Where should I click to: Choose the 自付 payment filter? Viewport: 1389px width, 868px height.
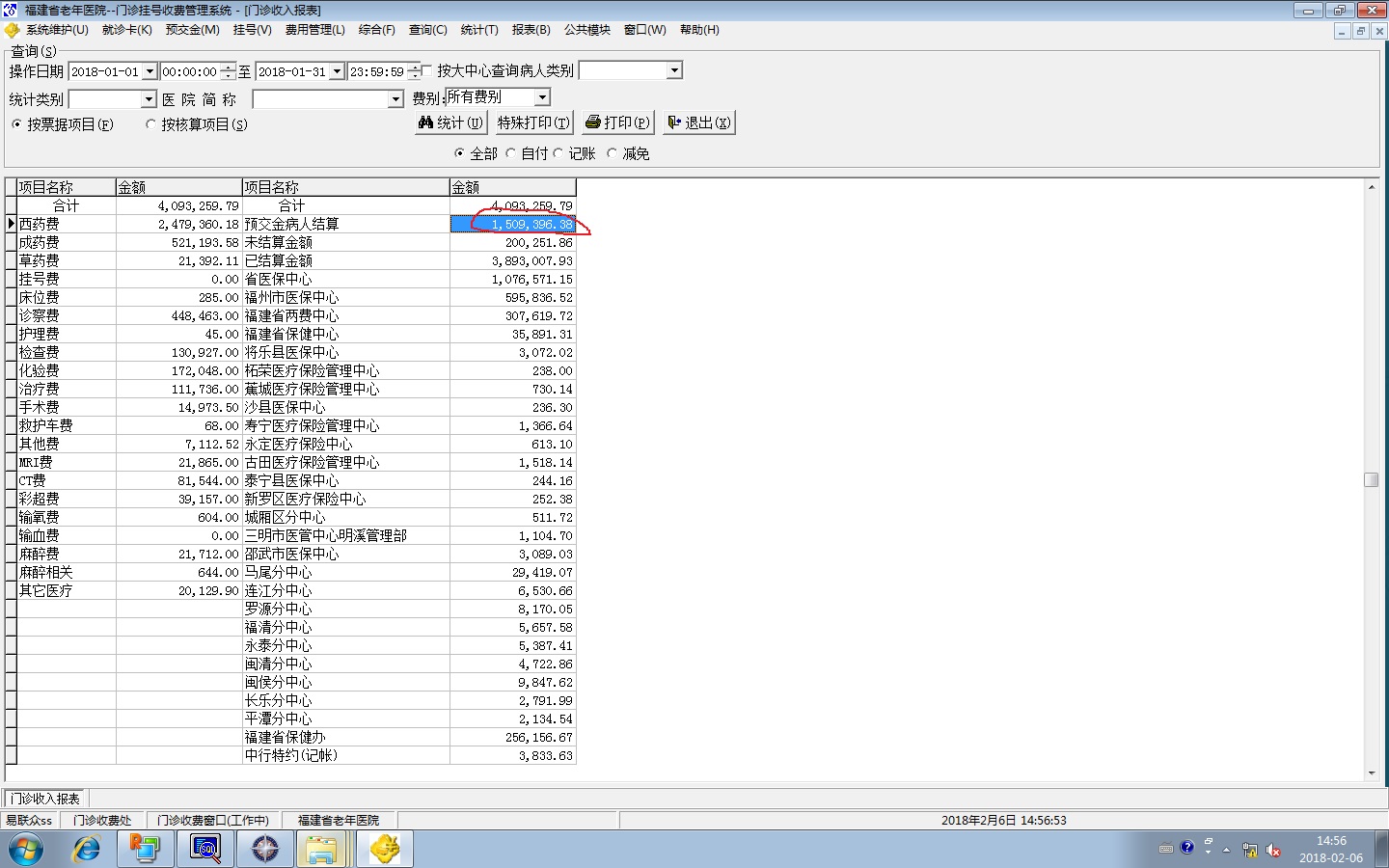coord(510,153)
